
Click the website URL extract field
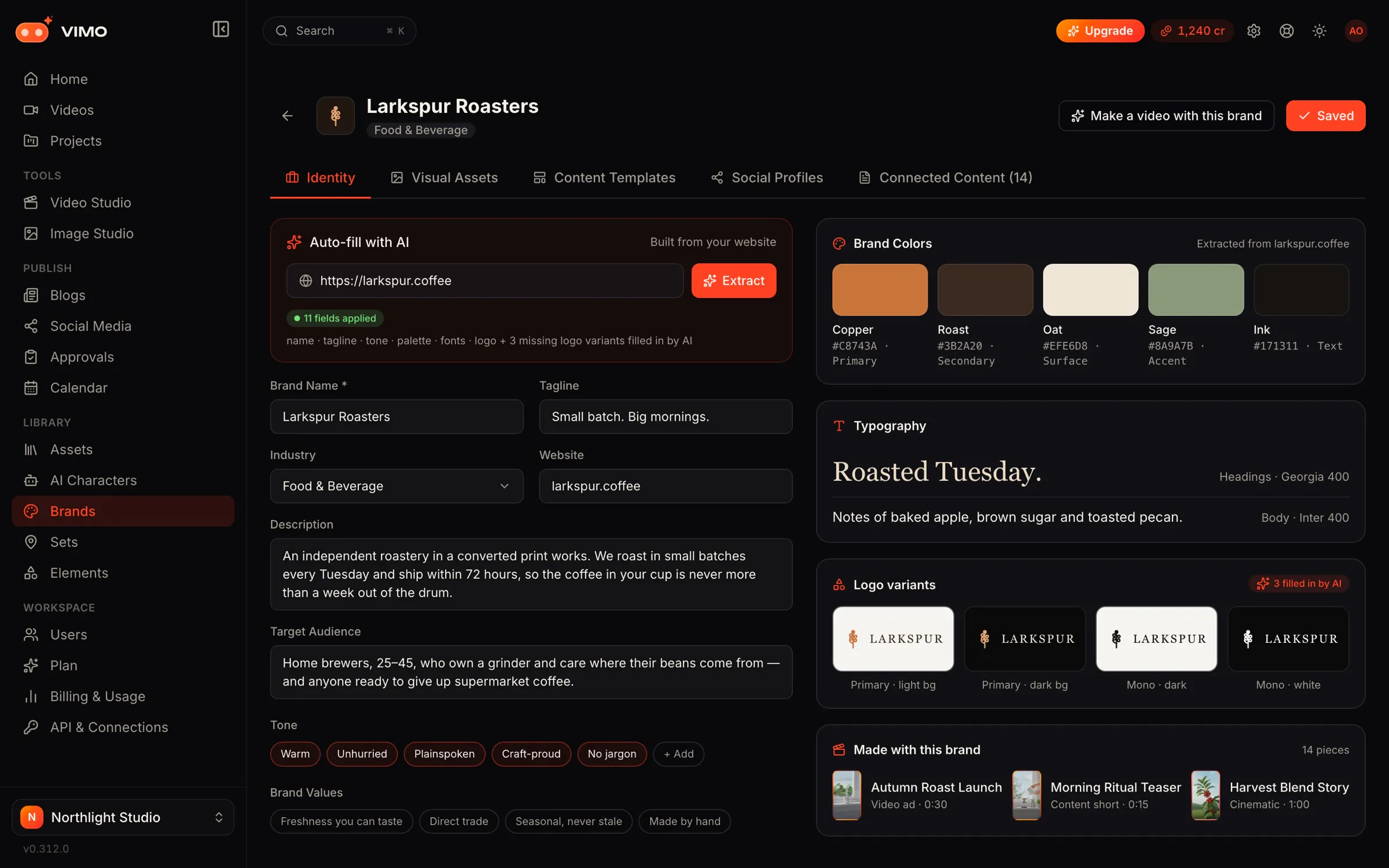(485, 281)
